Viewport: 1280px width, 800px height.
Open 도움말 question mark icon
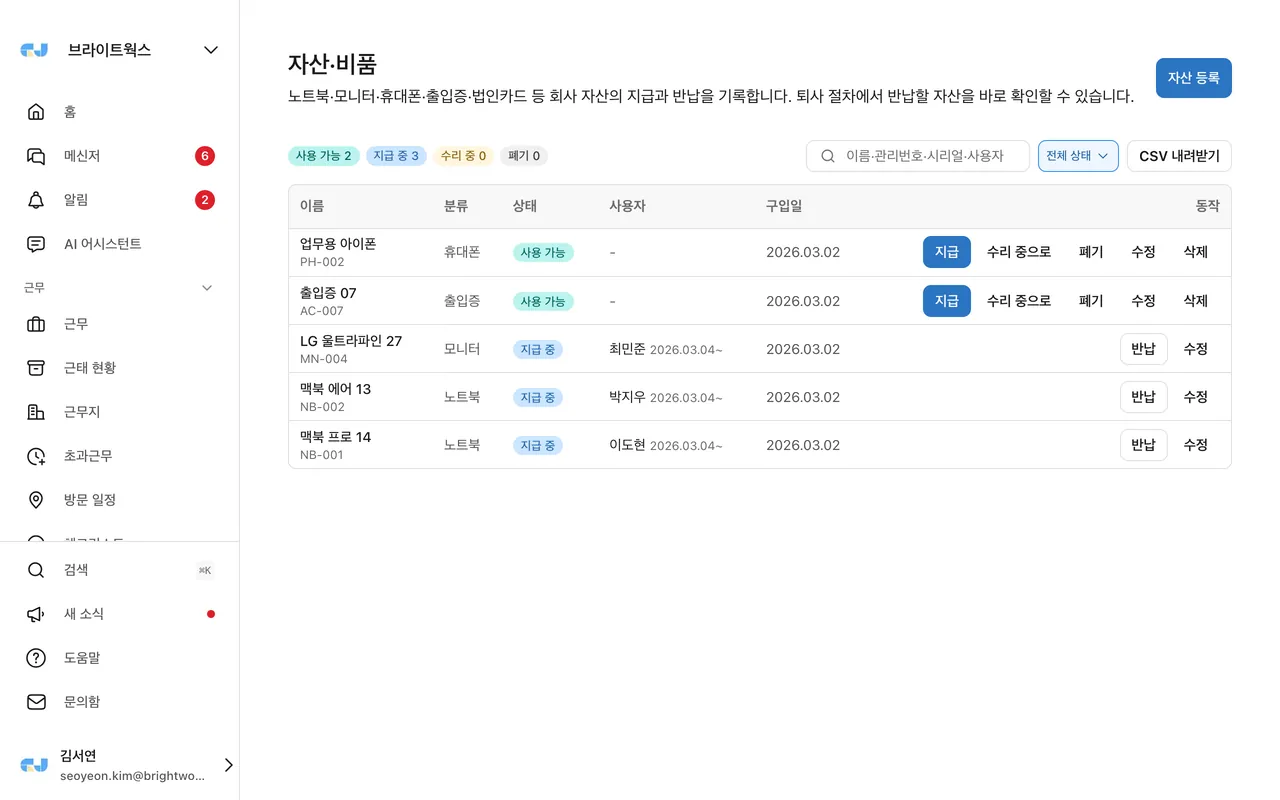[36, 658]
